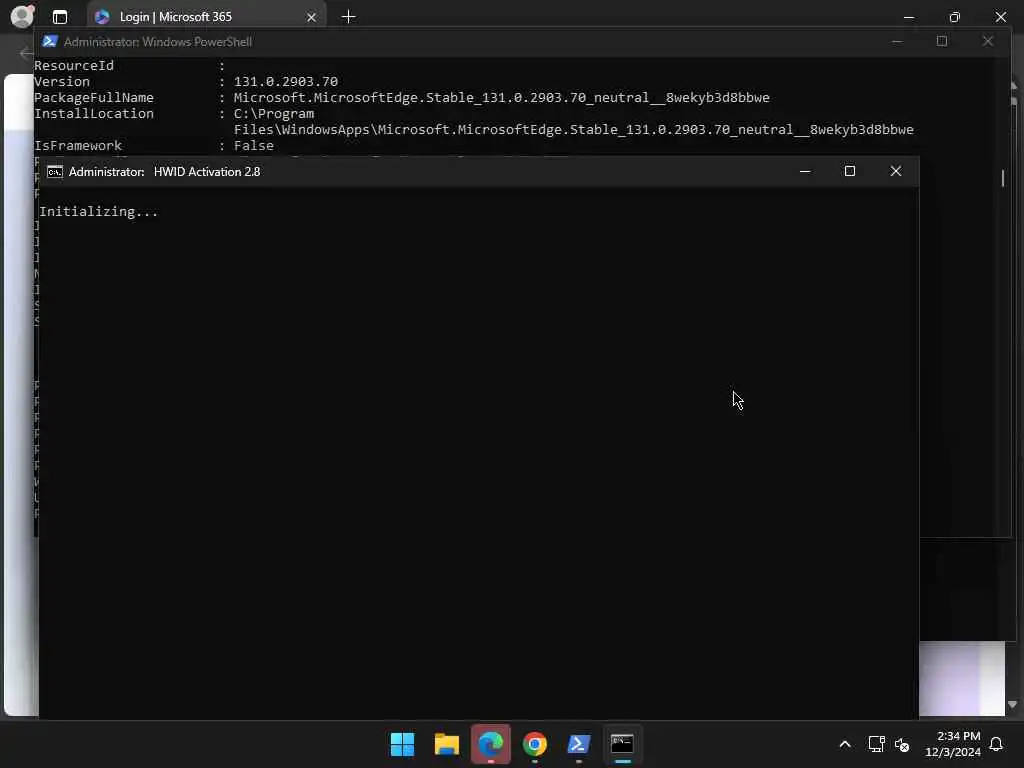Restore down the Edge browser window
This screenshot has height=768, width=1024.
coord(955,17)
